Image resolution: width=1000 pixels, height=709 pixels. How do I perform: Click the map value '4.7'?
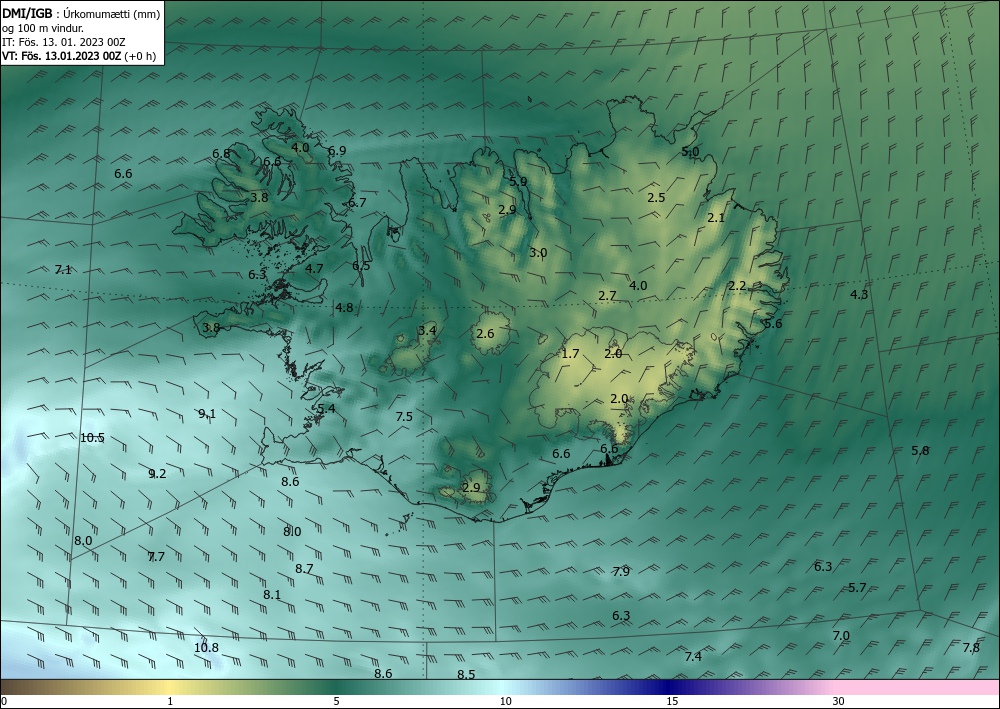[314, 269]
